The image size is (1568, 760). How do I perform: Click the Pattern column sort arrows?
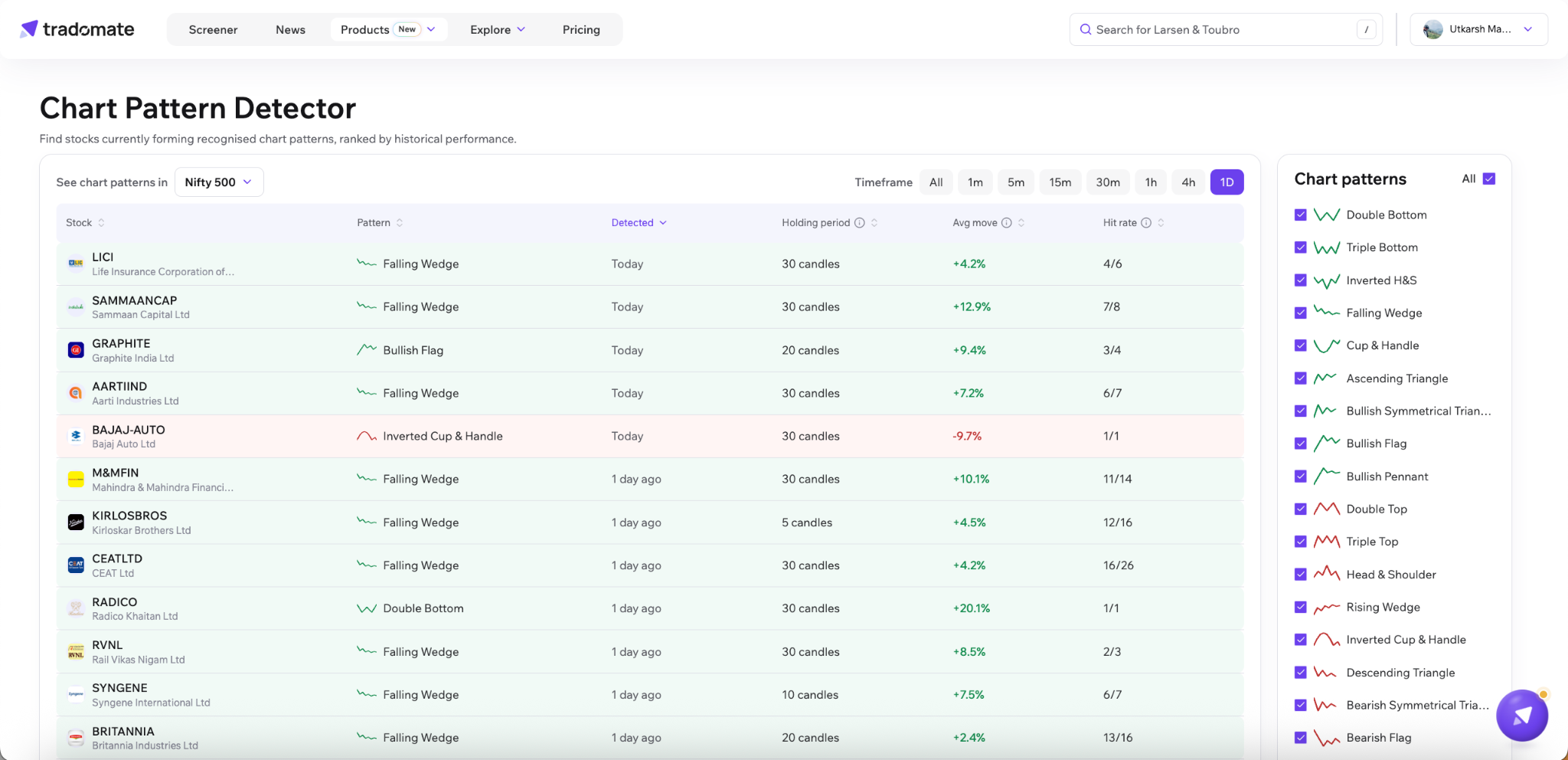click(x=400, y=223)
